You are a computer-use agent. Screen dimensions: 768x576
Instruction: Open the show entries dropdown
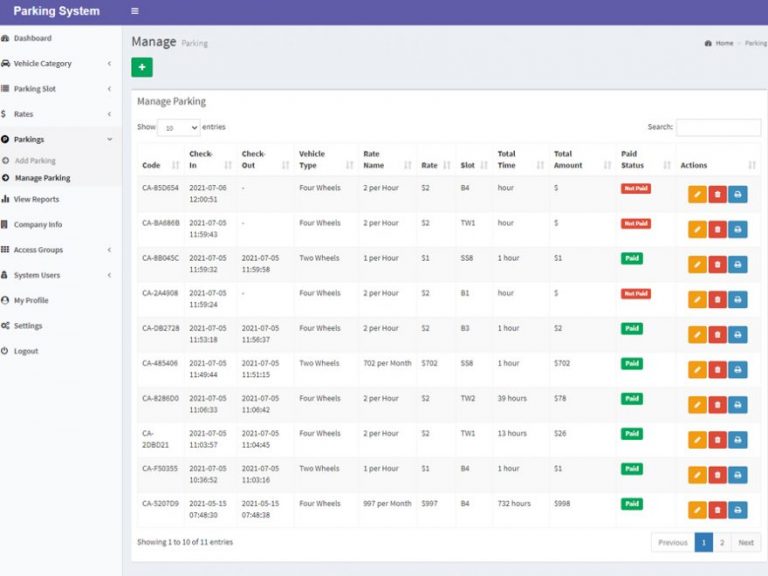[x=180, y=128]
